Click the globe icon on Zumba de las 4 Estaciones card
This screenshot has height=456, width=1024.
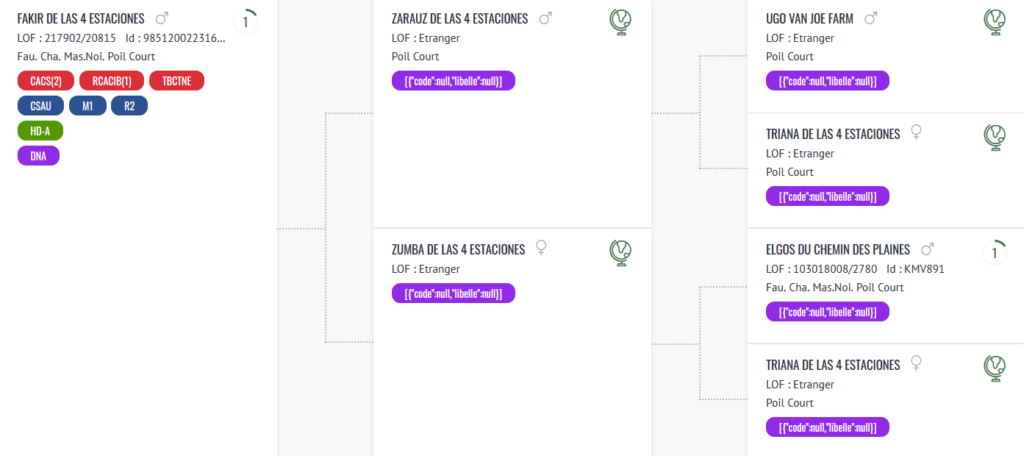621,252
